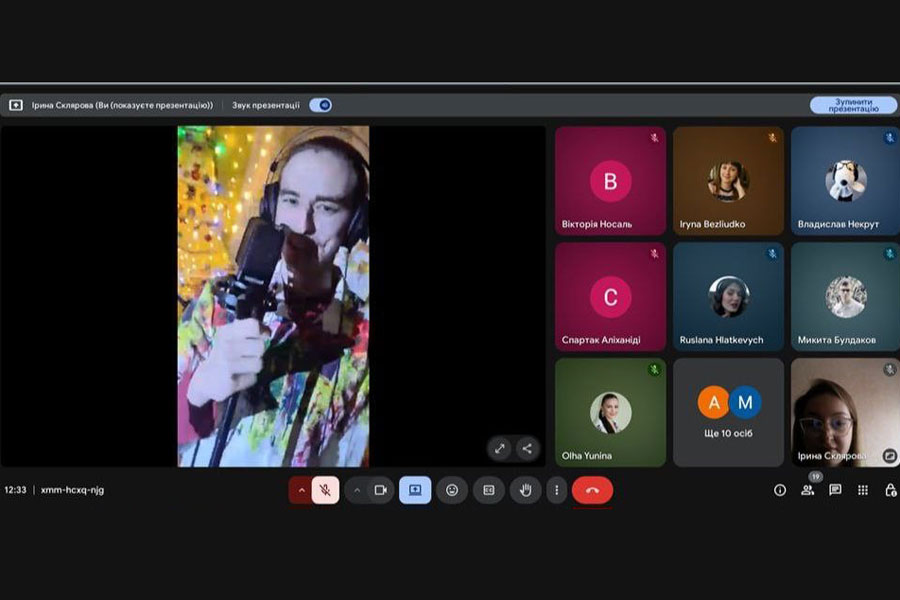Show the participants list
This screenshot has width=900, height=600.
[808, 490]
